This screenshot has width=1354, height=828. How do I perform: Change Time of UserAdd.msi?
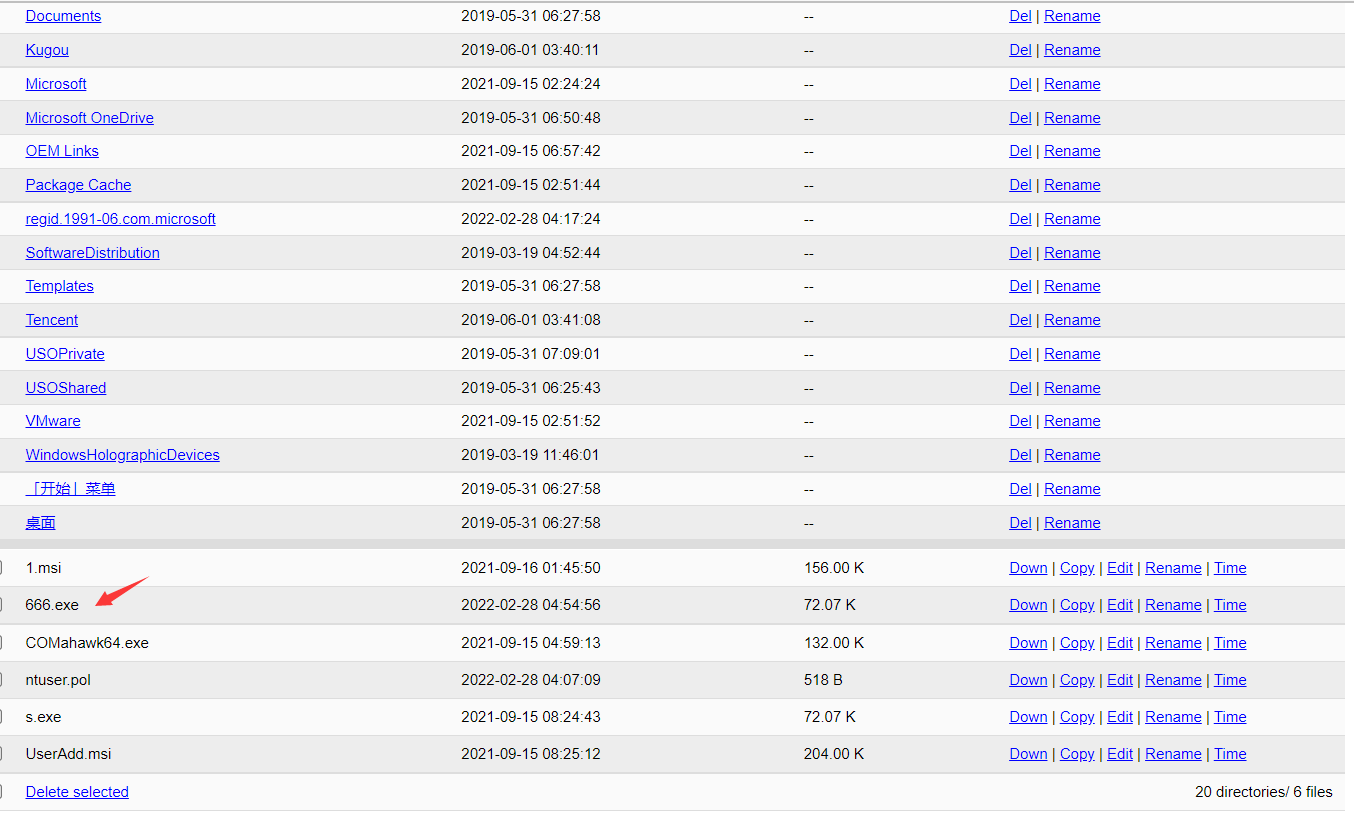(x=1230, y=754)
